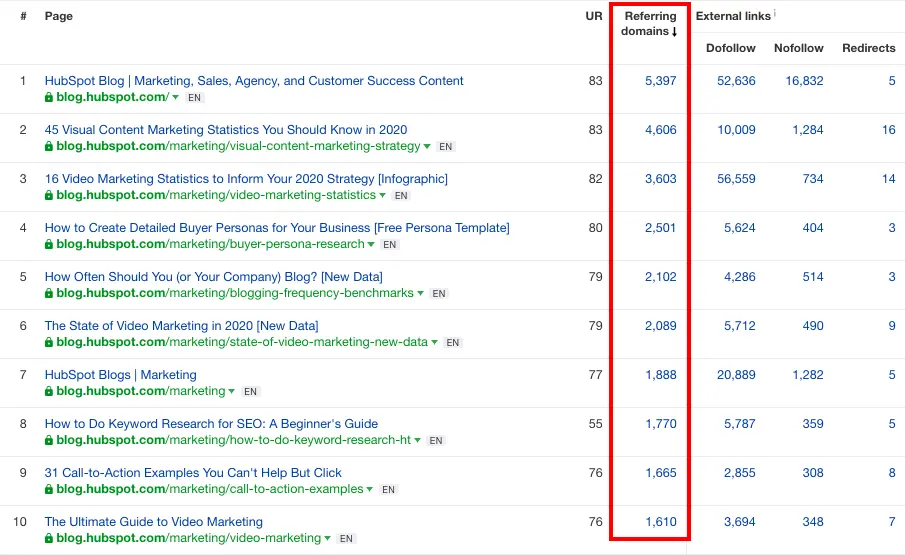Viewport: 905px width, 555px height.
Task: Open nofollow links count 1,284
Action: pyautogui.click(x=807, y=130)
